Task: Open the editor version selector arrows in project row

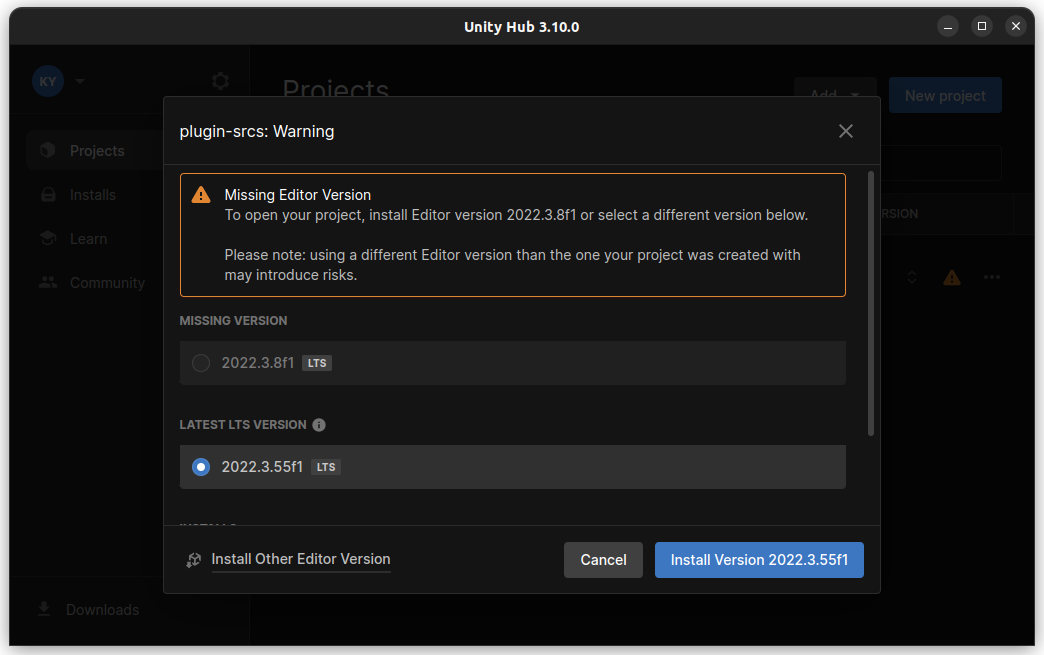Action: click(x=912, y=277)
